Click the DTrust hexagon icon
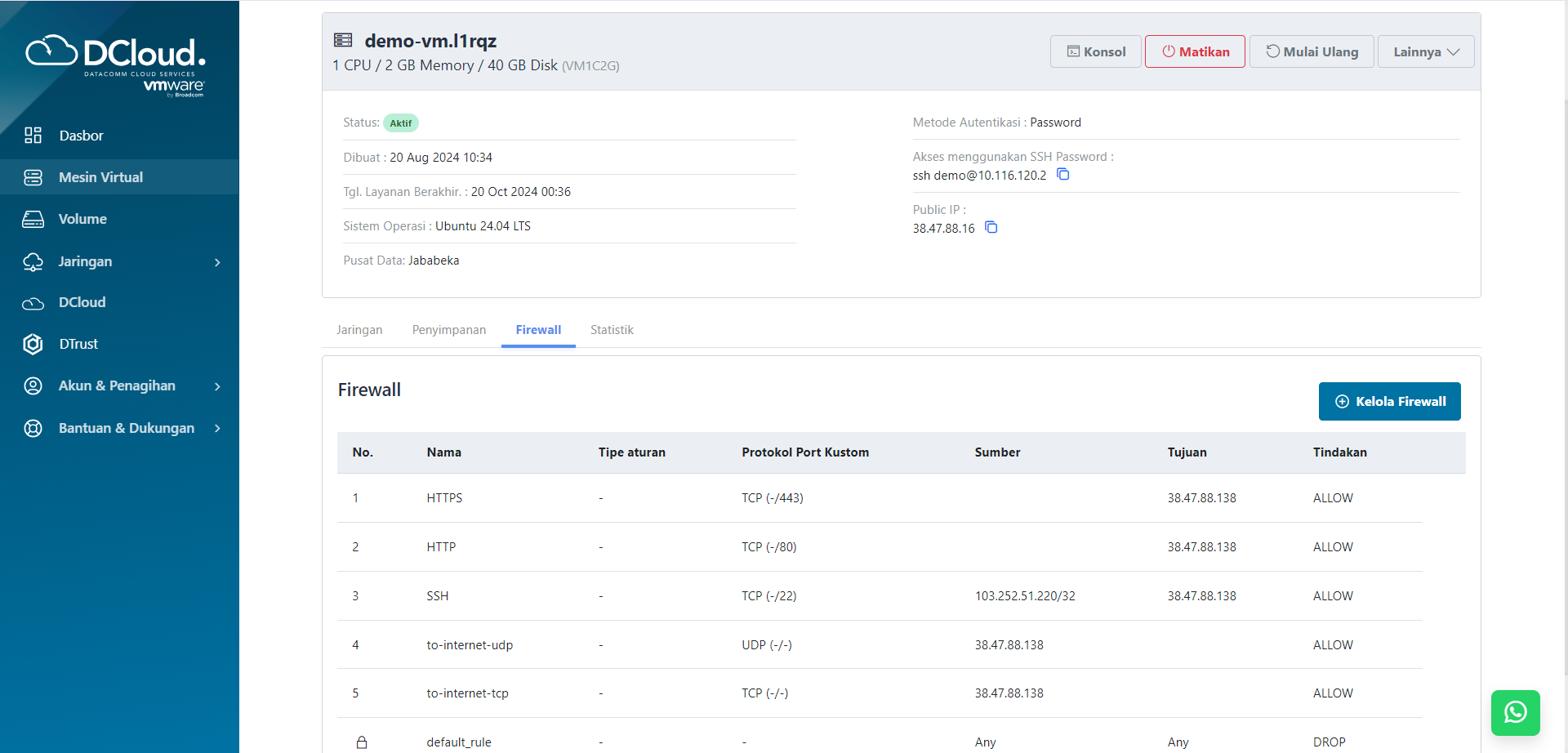This screenshot has width=1568, height=753. (x=33, y=344)
